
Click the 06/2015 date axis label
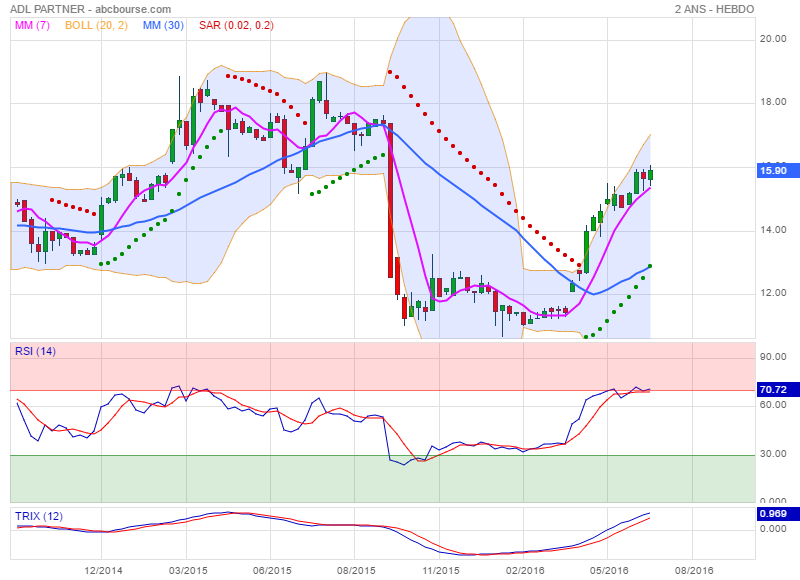[272, 570]
